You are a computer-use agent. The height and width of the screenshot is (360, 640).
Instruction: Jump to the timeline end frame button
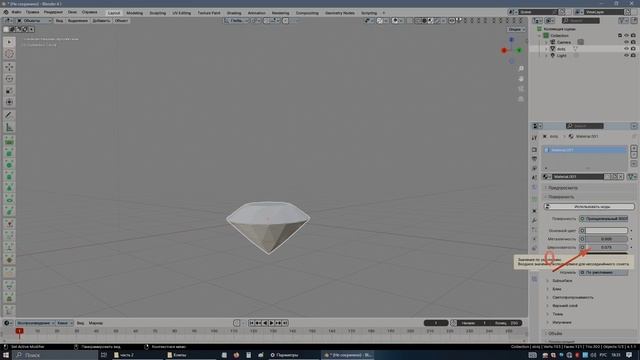pyautogui.click(x=285, y=323)
